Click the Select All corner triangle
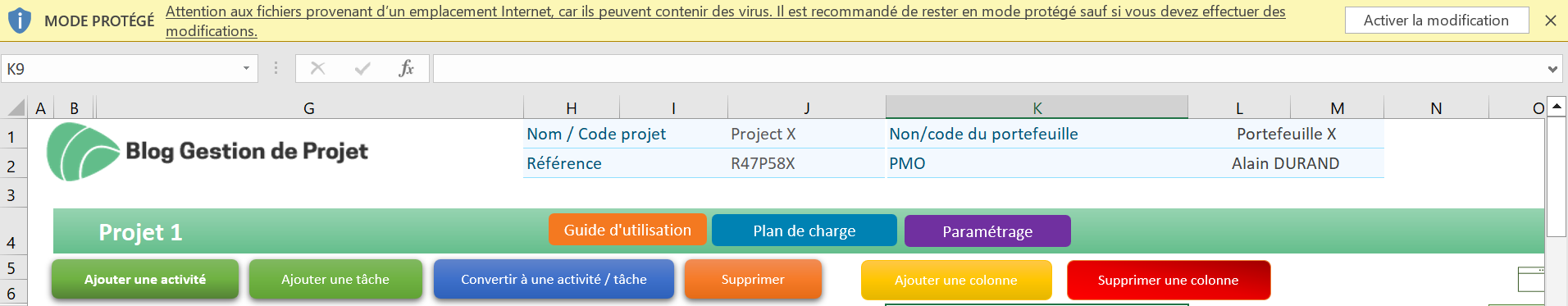The image size is (1568, 306). tap(16, 107)
